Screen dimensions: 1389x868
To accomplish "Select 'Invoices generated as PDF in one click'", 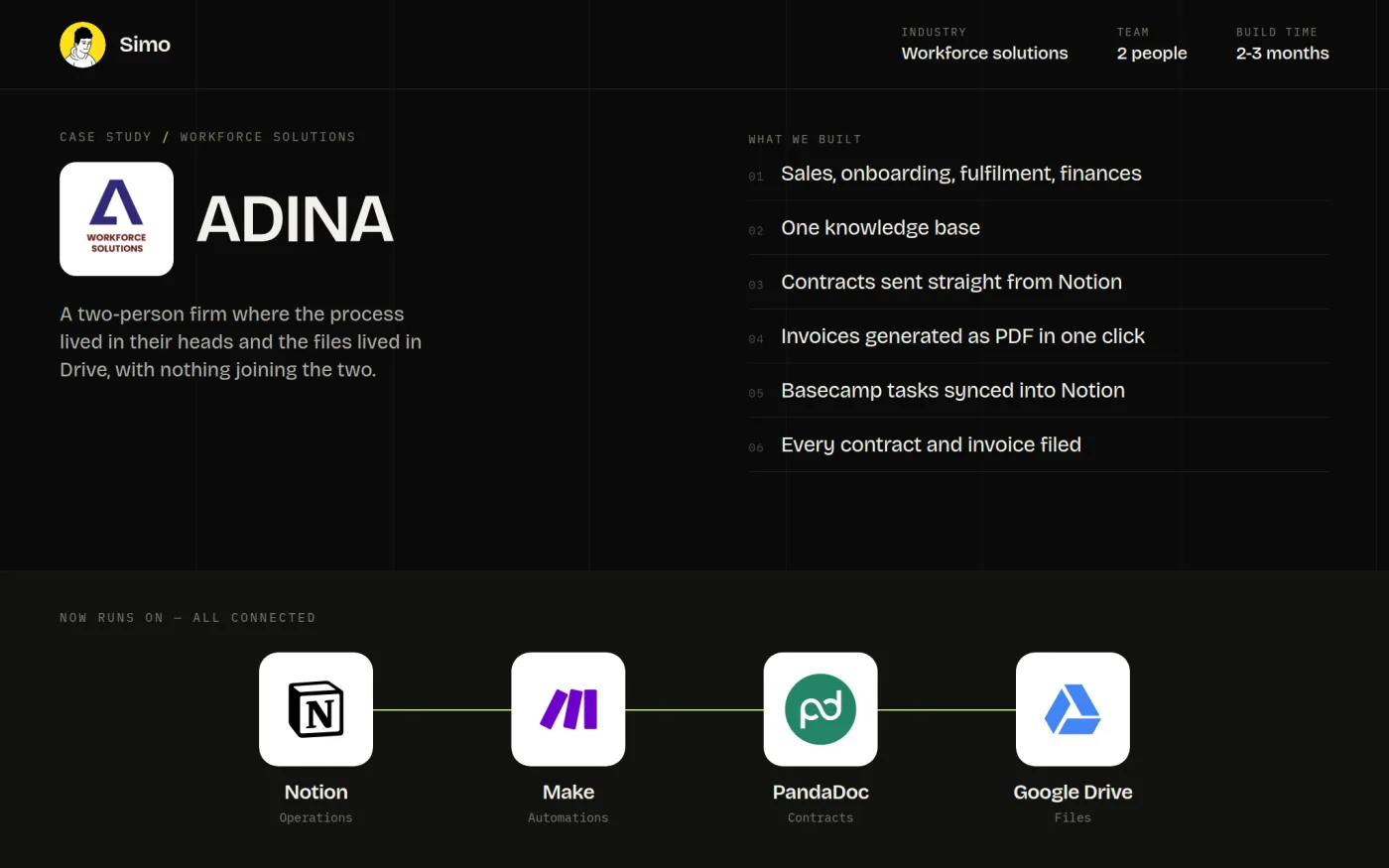I will [1039, 336].
